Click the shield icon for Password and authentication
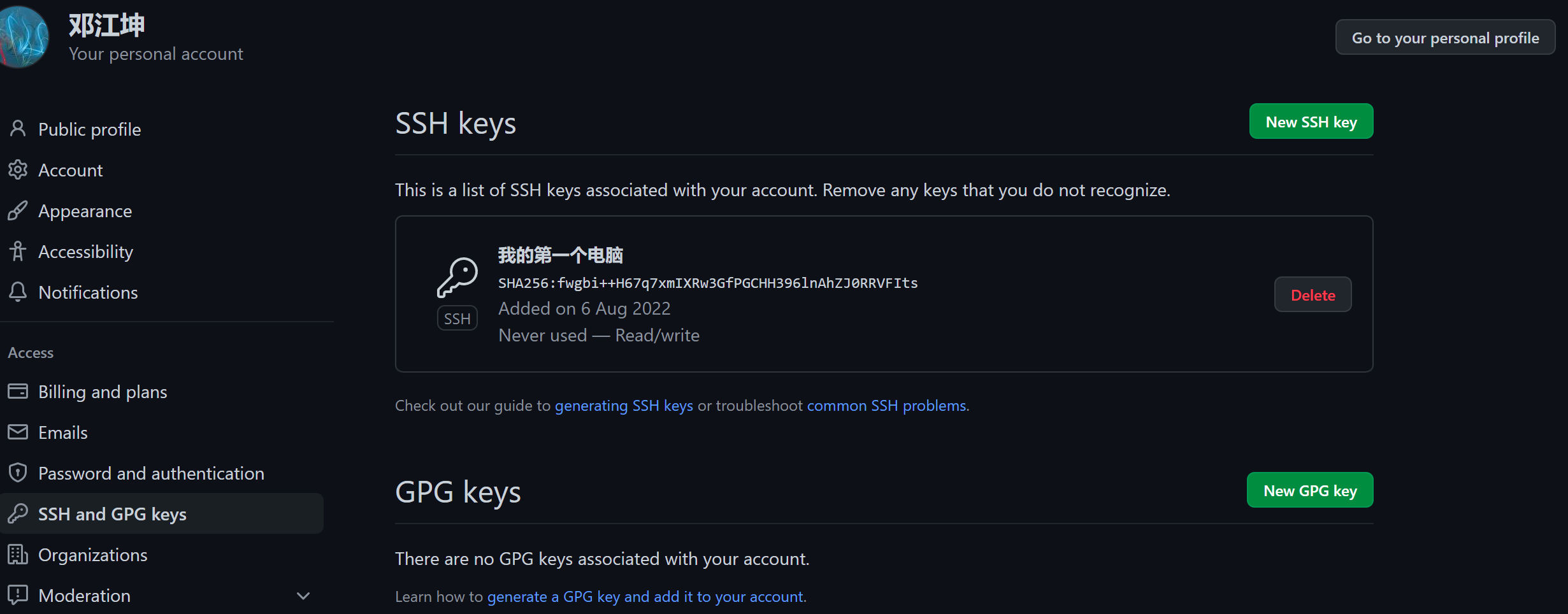This screenshot has height=614, width=1568. point(18,473)
